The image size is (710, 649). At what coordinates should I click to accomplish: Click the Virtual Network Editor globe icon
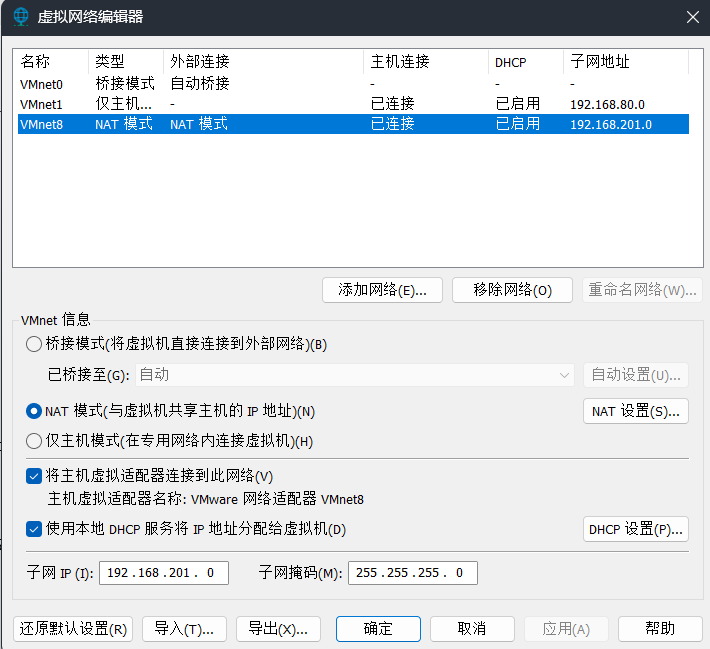click(21, 16)
